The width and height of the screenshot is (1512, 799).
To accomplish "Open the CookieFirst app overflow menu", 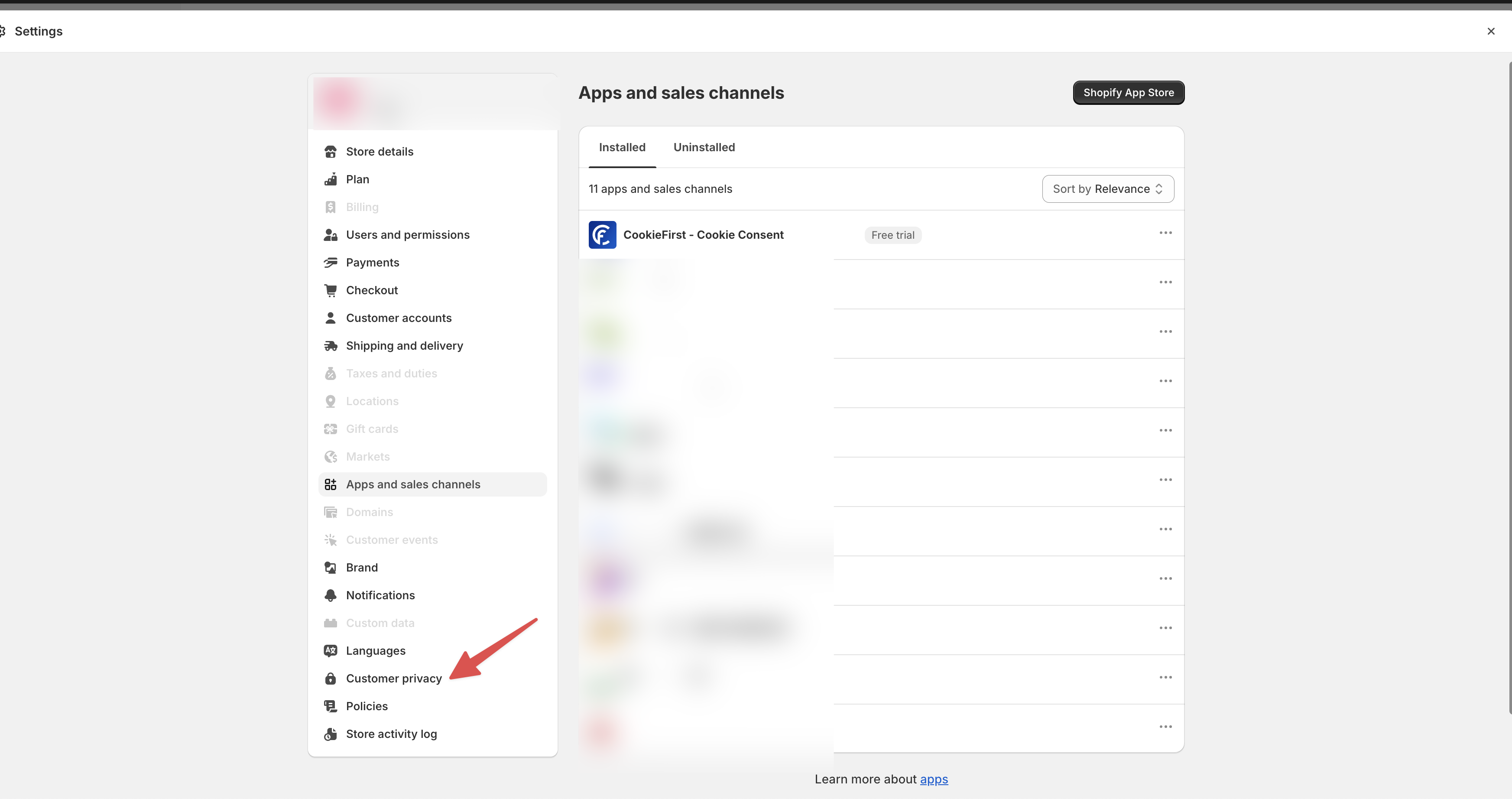I will (x=1166, y=233).
